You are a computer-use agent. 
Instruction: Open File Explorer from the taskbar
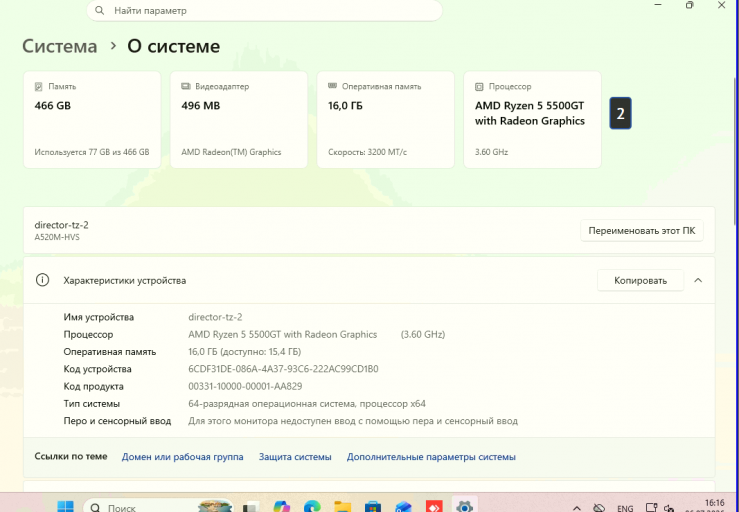(x=343, y=507)
